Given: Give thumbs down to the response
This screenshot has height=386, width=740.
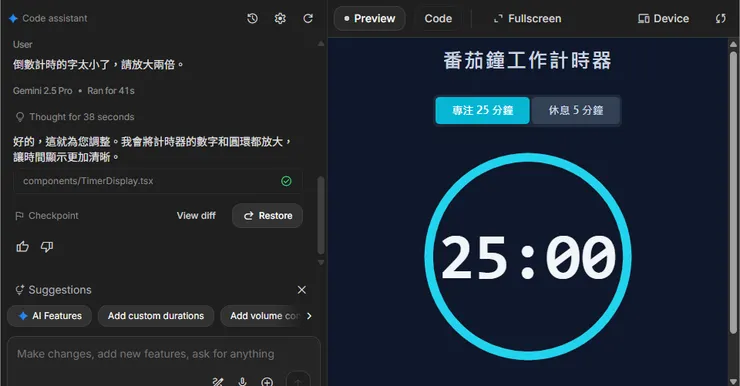Looking at the screenshot, I should [47, 247].
